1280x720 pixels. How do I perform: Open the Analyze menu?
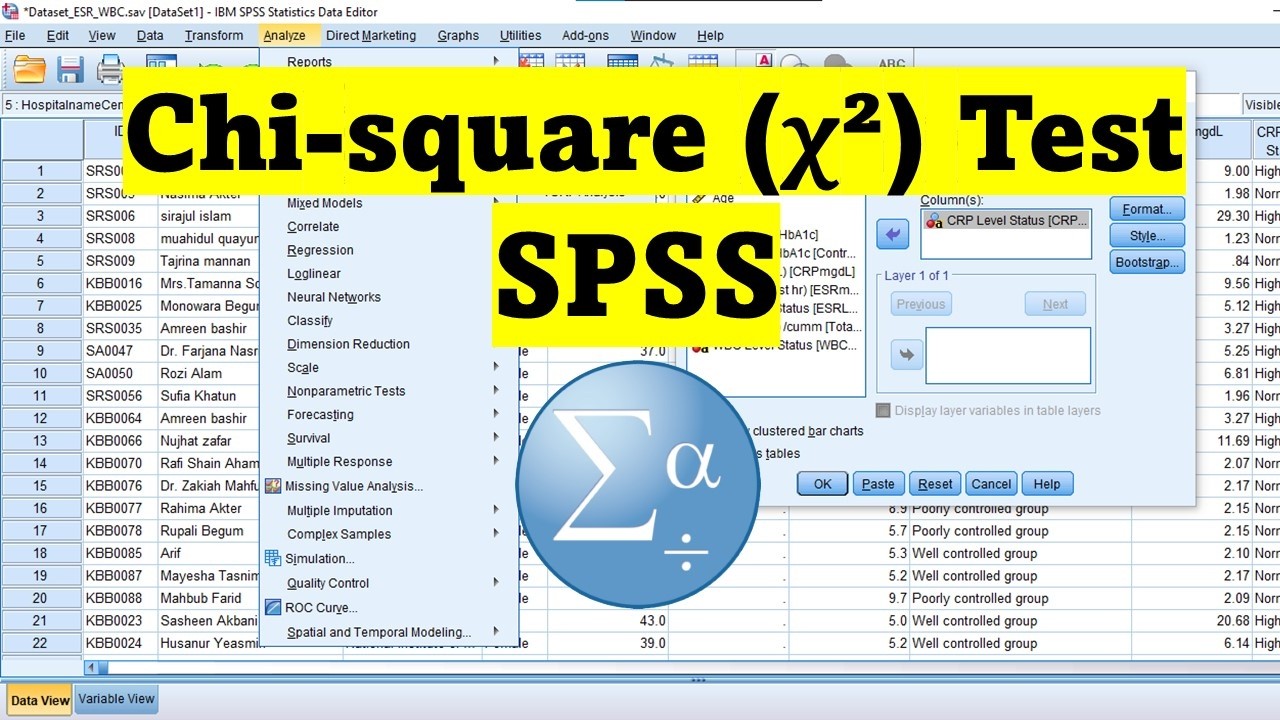click(285, 35)
